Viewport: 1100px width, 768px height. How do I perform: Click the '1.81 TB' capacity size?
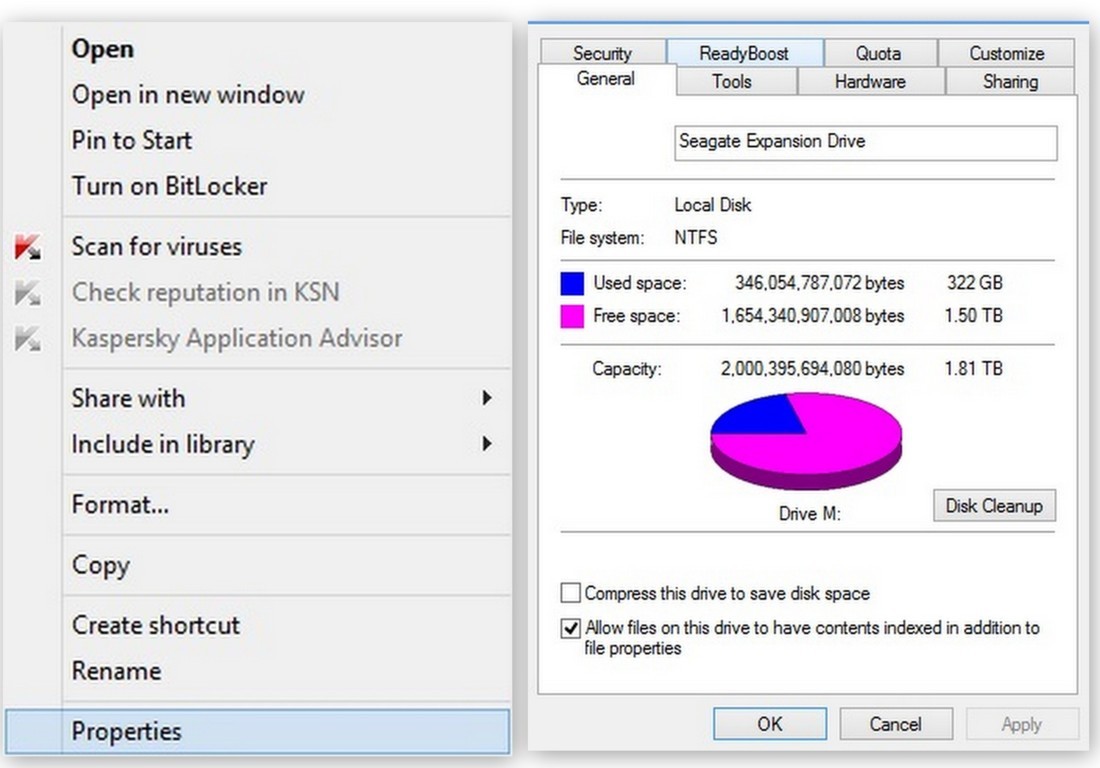click(x=974, y=368)
